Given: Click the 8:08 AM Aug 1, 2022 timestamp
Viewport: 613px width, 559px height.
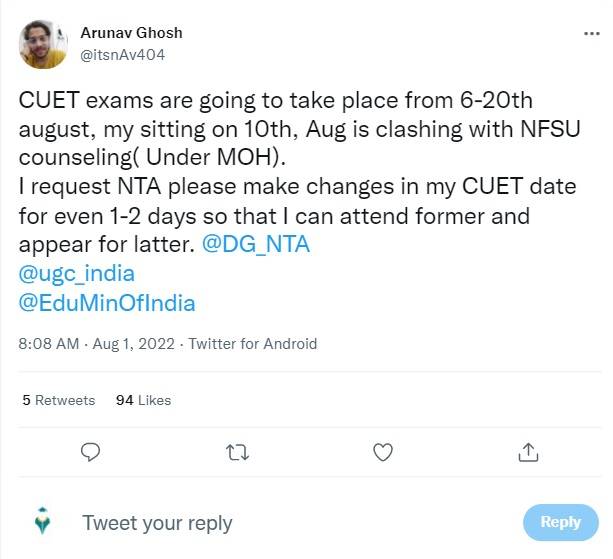Looking at the screenshot, I should [97, 344].
